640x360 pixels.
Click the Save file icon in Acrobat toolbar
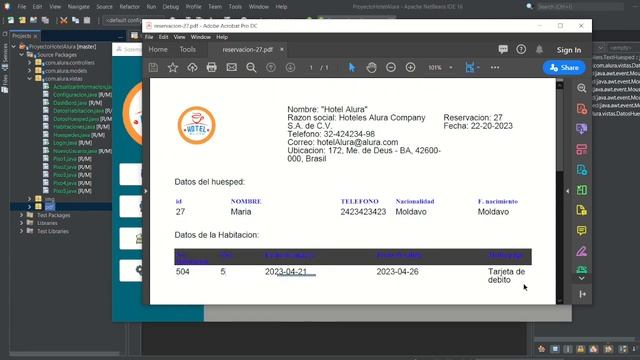tap(153, 67)
